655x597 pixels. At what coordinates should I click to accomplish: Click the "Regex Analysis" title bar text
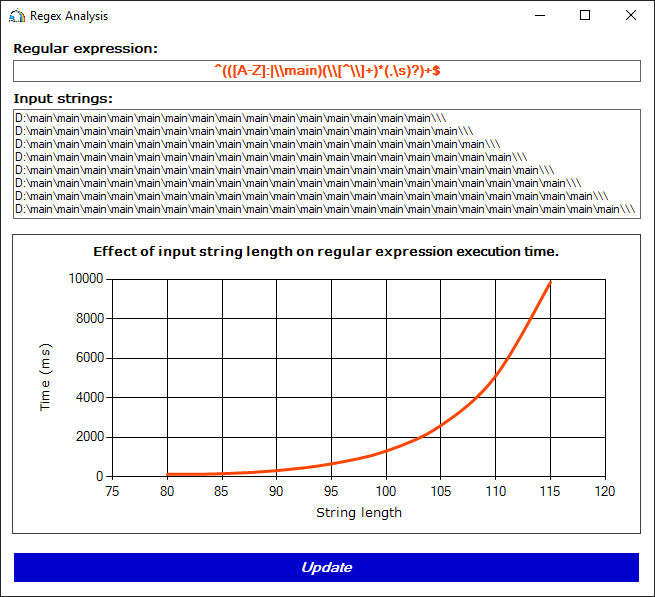pos(69,16)
